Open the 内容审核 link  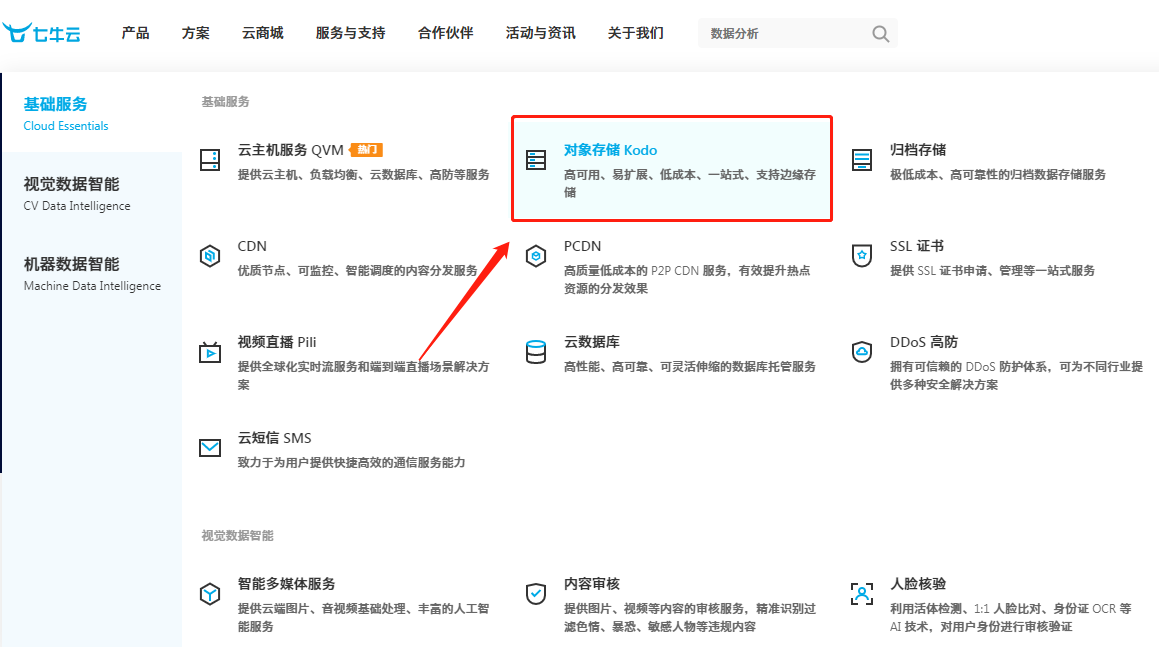592,584
